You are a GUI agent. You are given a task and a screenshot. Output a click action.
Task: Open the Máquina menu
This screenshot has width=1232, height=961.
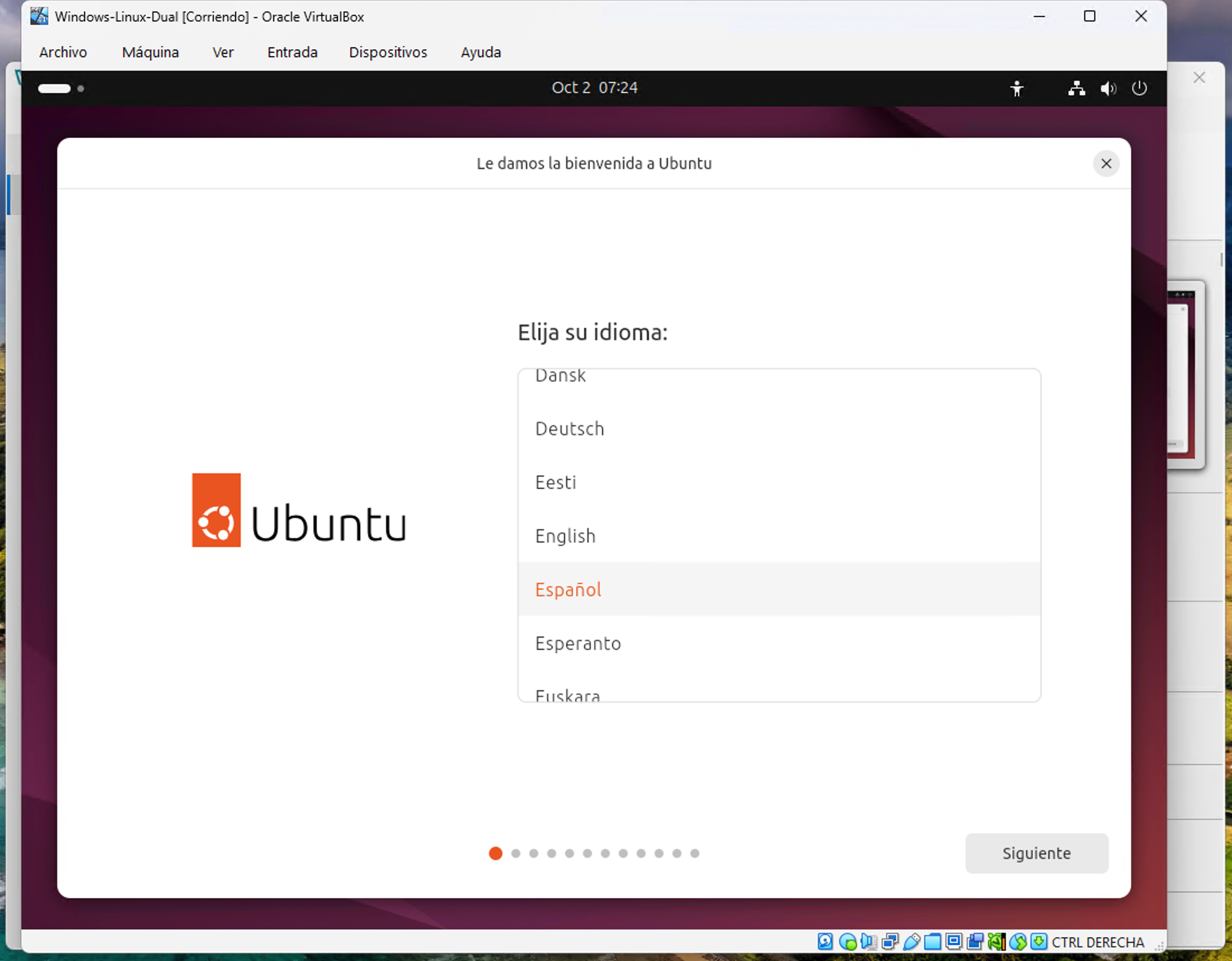[x=151, y=53]
